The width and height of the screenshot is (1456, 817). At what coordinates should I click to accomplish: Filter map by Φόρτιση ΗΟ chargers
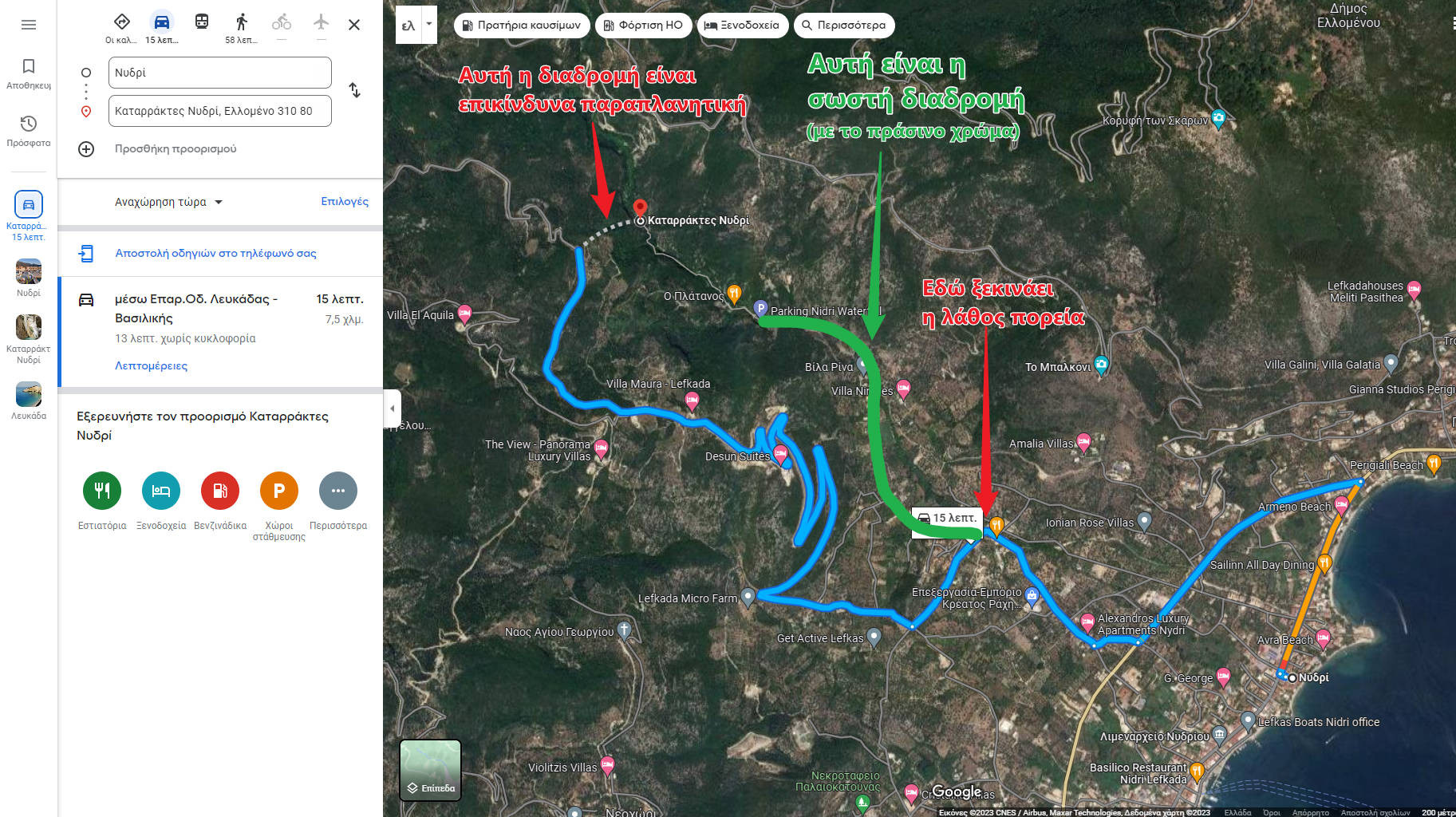click(643, 25)
